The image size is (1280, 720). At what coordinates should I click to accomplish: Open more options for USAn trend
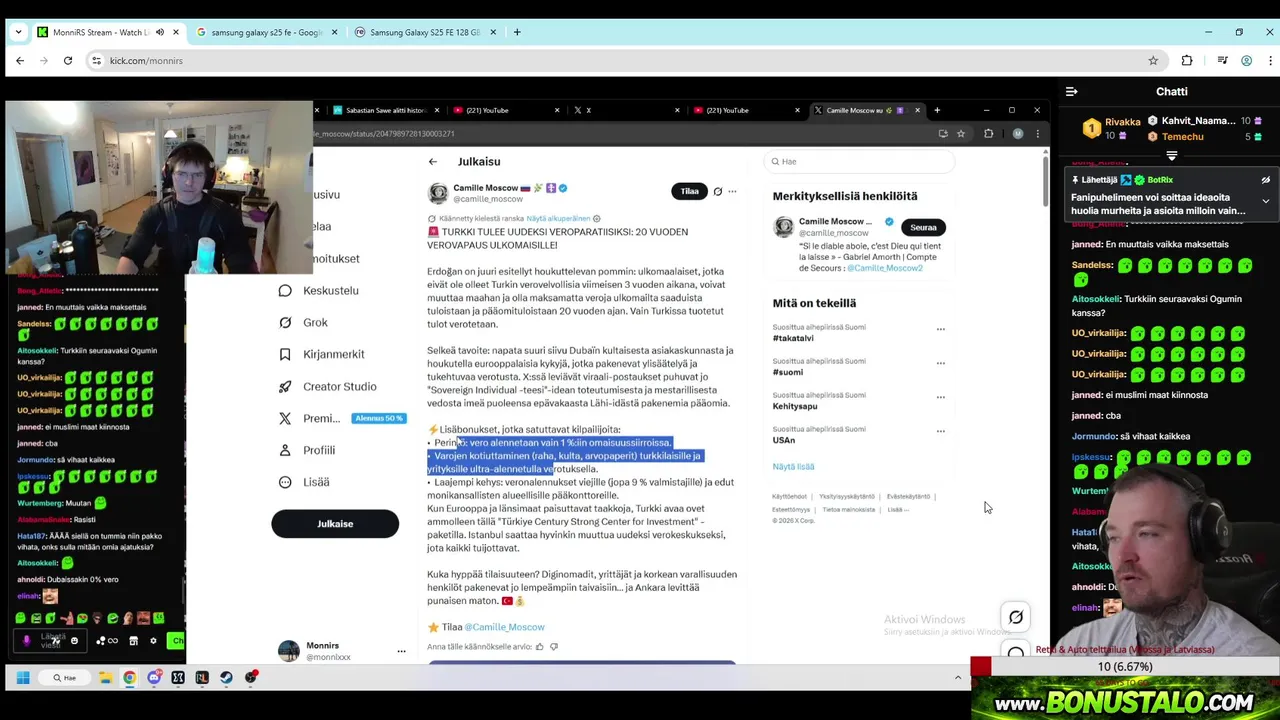pos(940,431)
